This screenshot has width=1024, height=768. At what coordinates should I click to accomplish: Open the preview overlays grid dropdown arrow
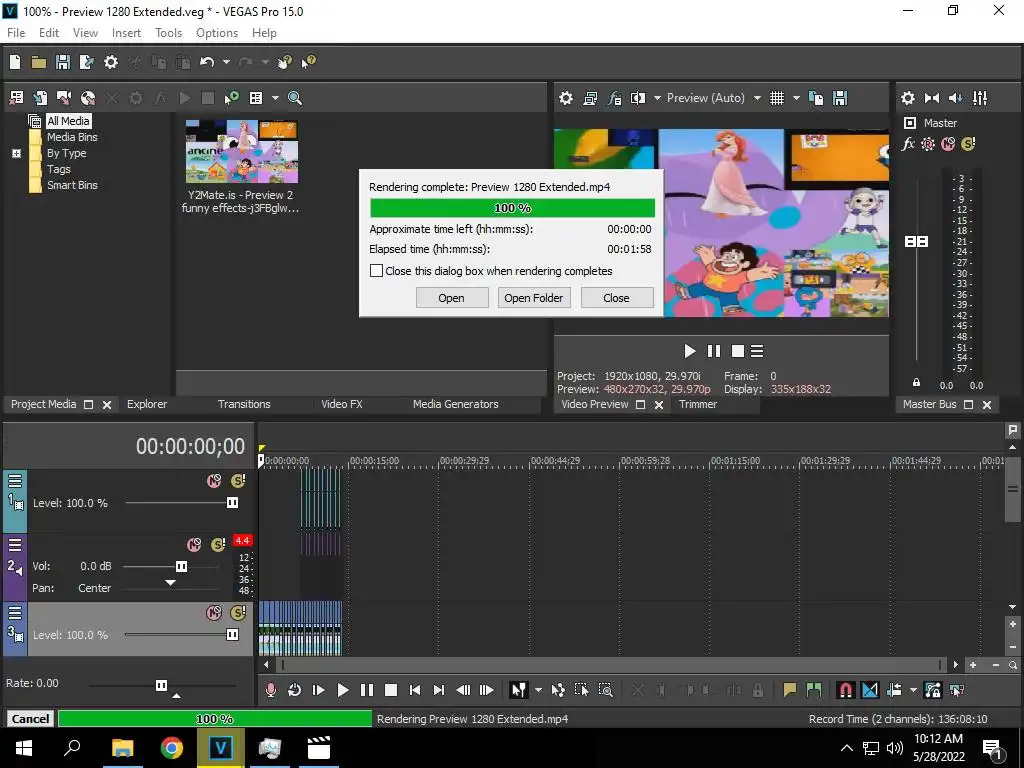click(796, 98)
